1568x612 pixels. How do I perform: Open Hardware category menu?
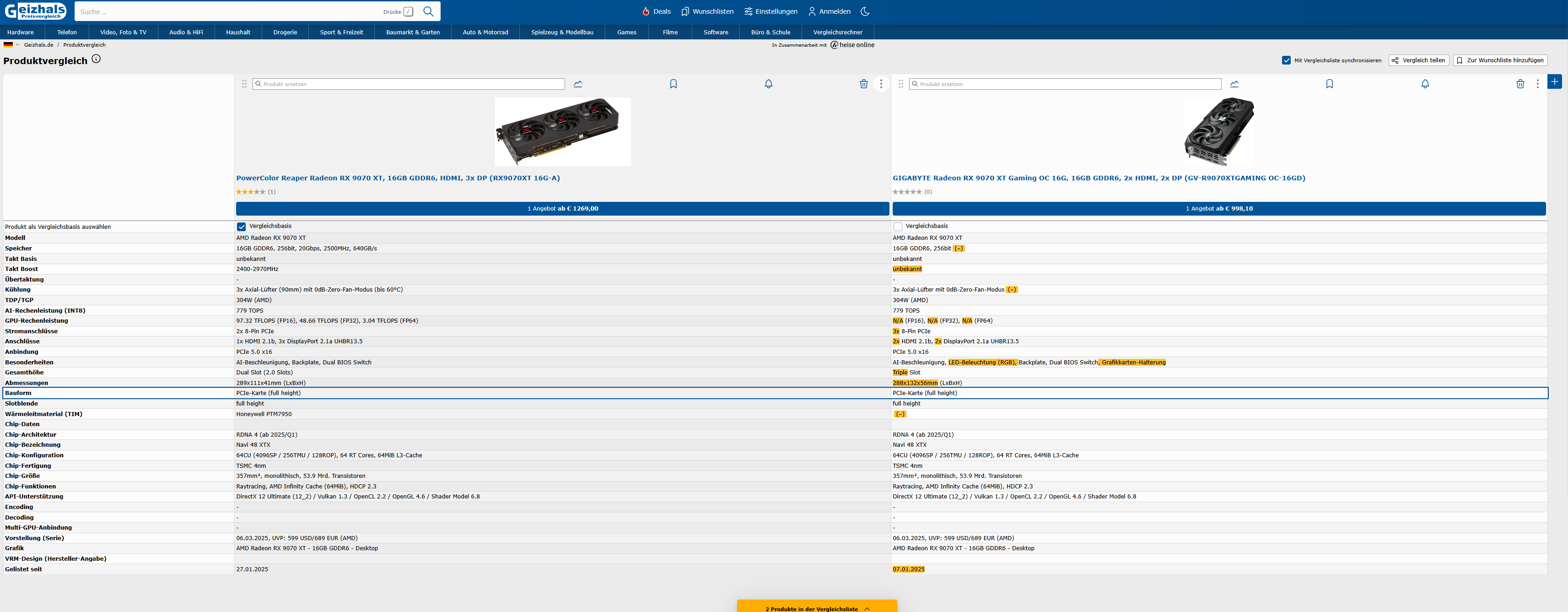tap(21, 32)
